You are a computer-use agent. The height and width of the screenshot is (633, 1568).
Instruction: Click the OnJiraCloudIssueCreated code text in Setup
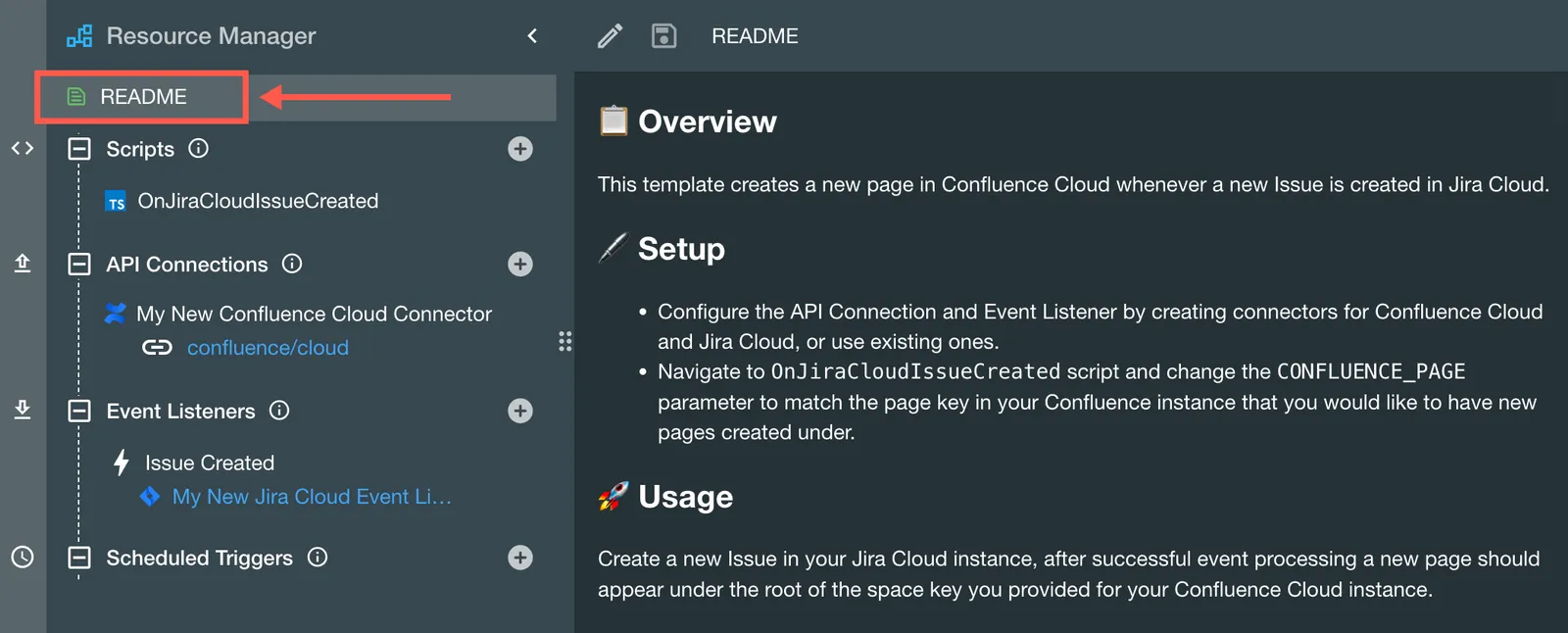915,371
